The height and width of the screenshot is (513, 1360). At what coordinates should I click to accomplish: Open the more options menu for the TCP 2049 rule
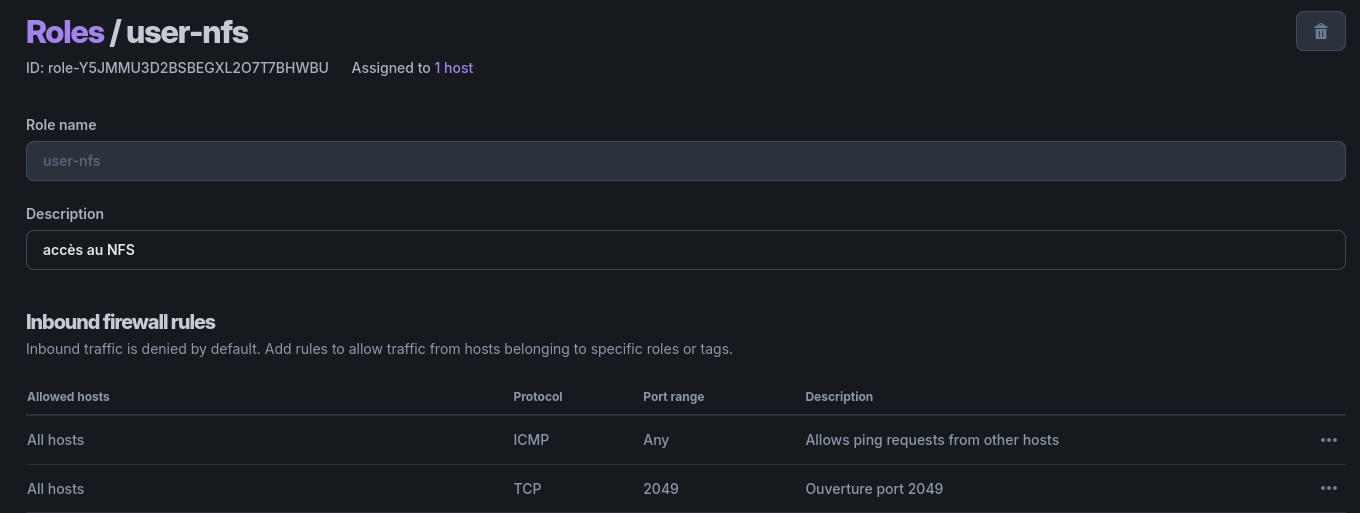point(1328,489)
